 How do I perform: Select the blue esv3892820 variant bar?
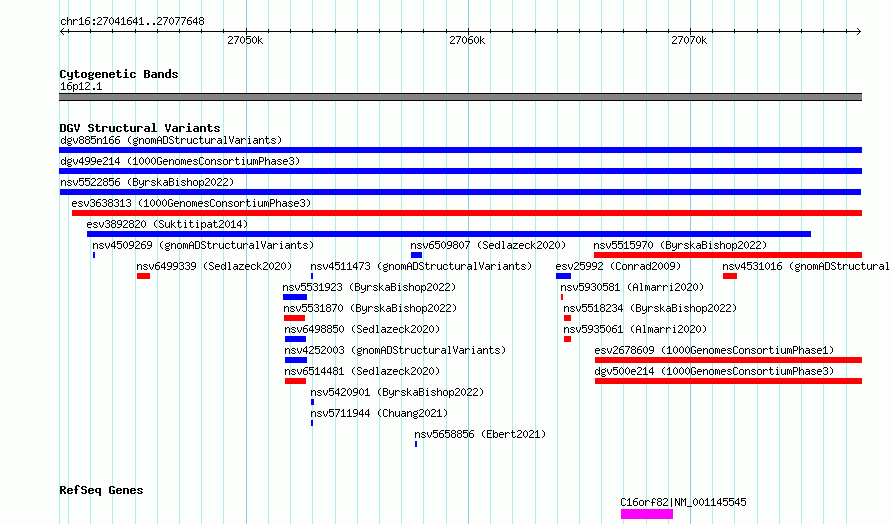[x=449, y=234]
